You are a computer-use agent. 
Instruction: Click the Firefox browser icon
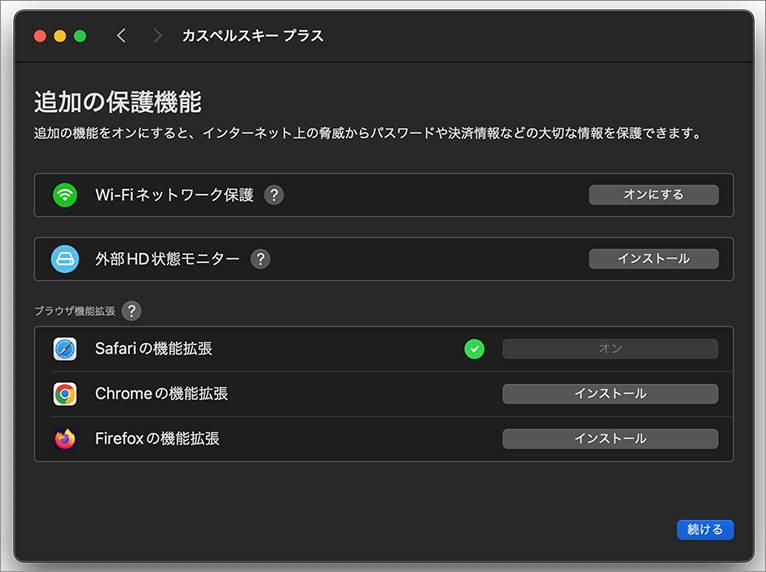point(65,439)
